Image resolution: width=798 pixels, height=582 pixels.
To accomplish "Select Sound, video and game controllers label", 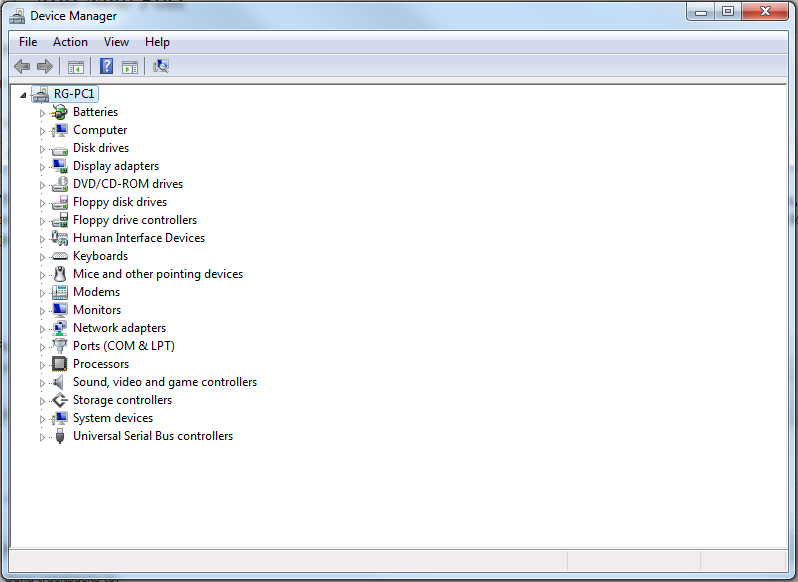I will pyautogui.click(x=165, y=382).
